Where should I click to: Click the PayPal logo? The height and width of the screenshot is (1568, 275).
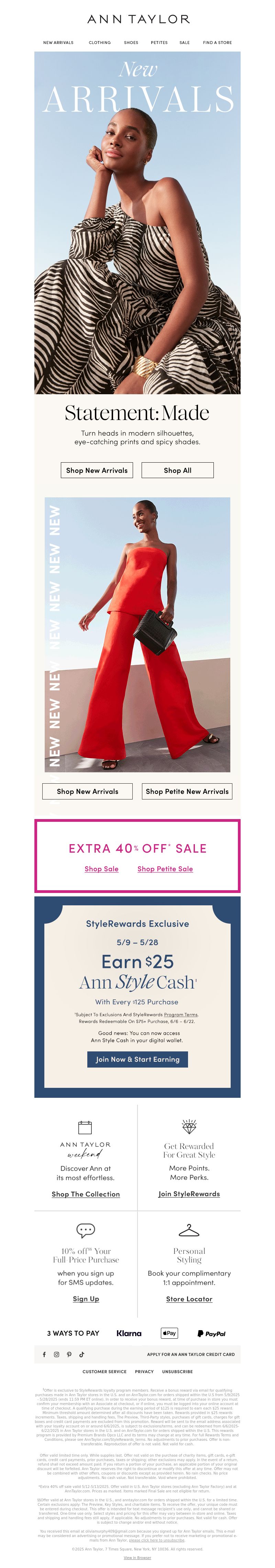coord(211,1334)
